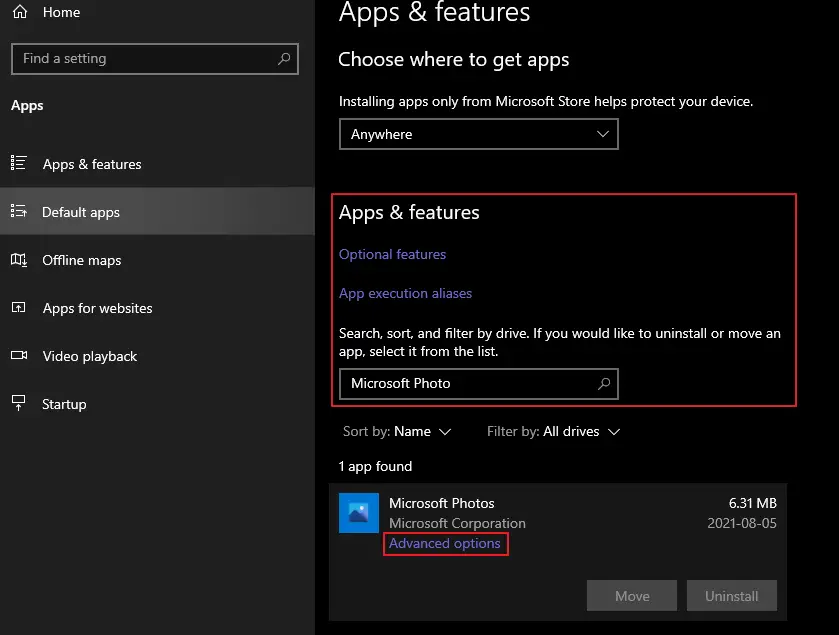Viewport: 839px width, 635px height.
Task: Open the Home settings page
Action: [62, 12]
